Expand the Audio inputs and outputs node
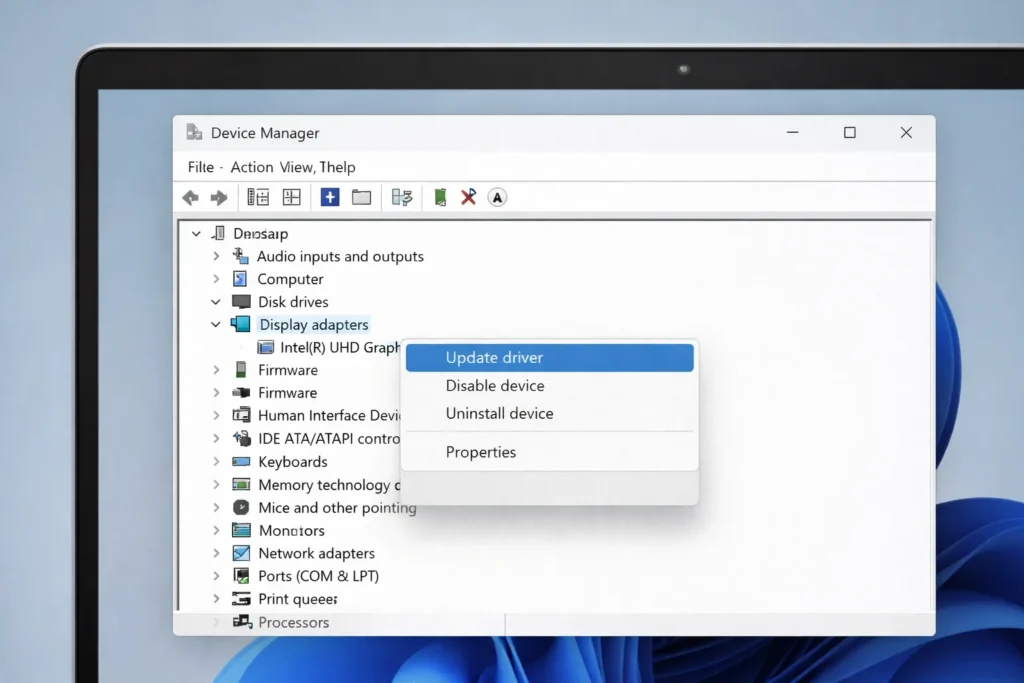The height and width of the screenshot is (683, 1024). click(216, 257)
